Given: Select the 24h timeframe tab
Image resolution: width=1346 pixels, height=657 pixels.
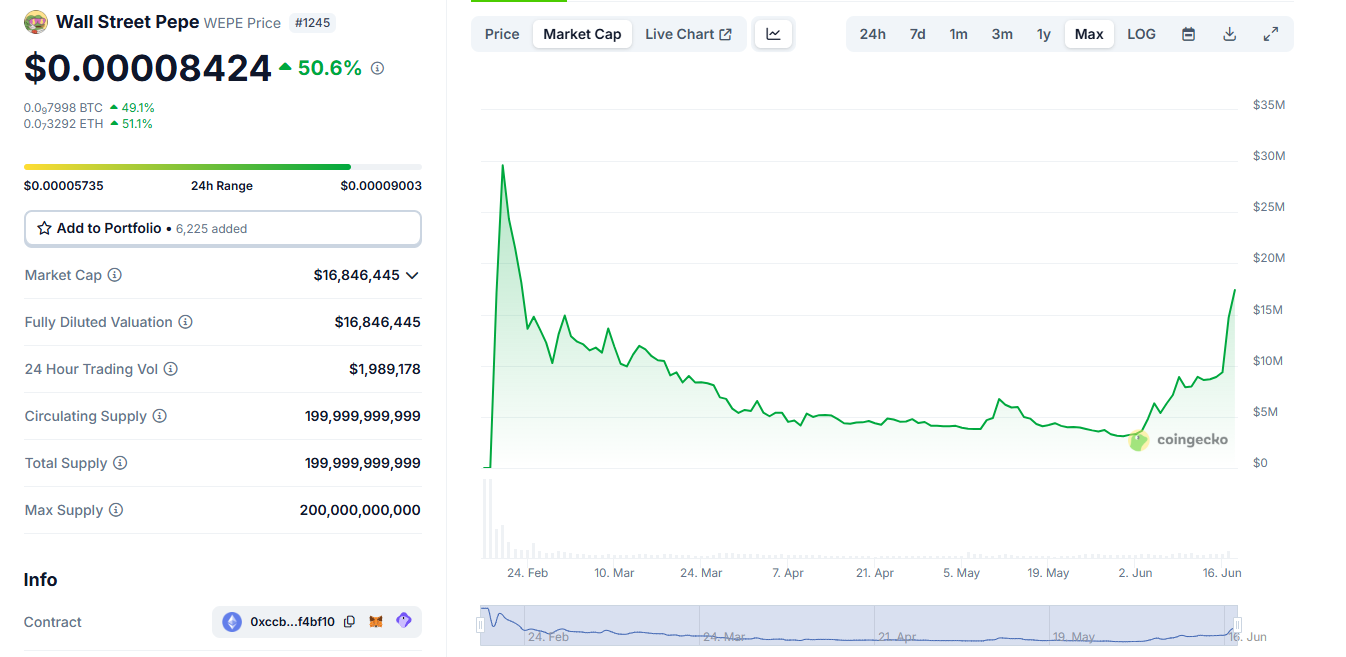Looking at the screenshot, I should [872, 33].
